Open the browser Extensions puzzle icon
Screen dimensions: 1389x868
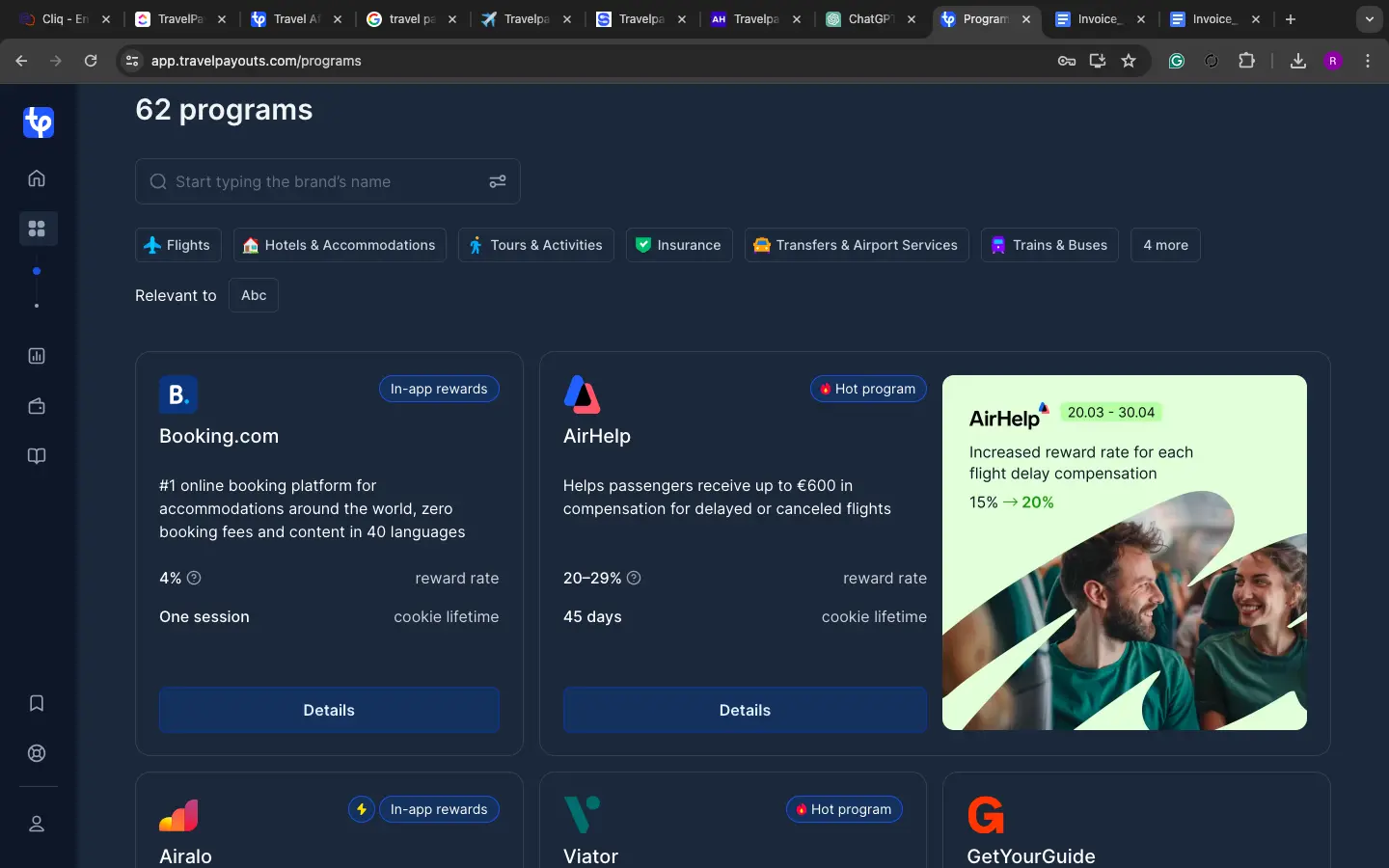1246,61
